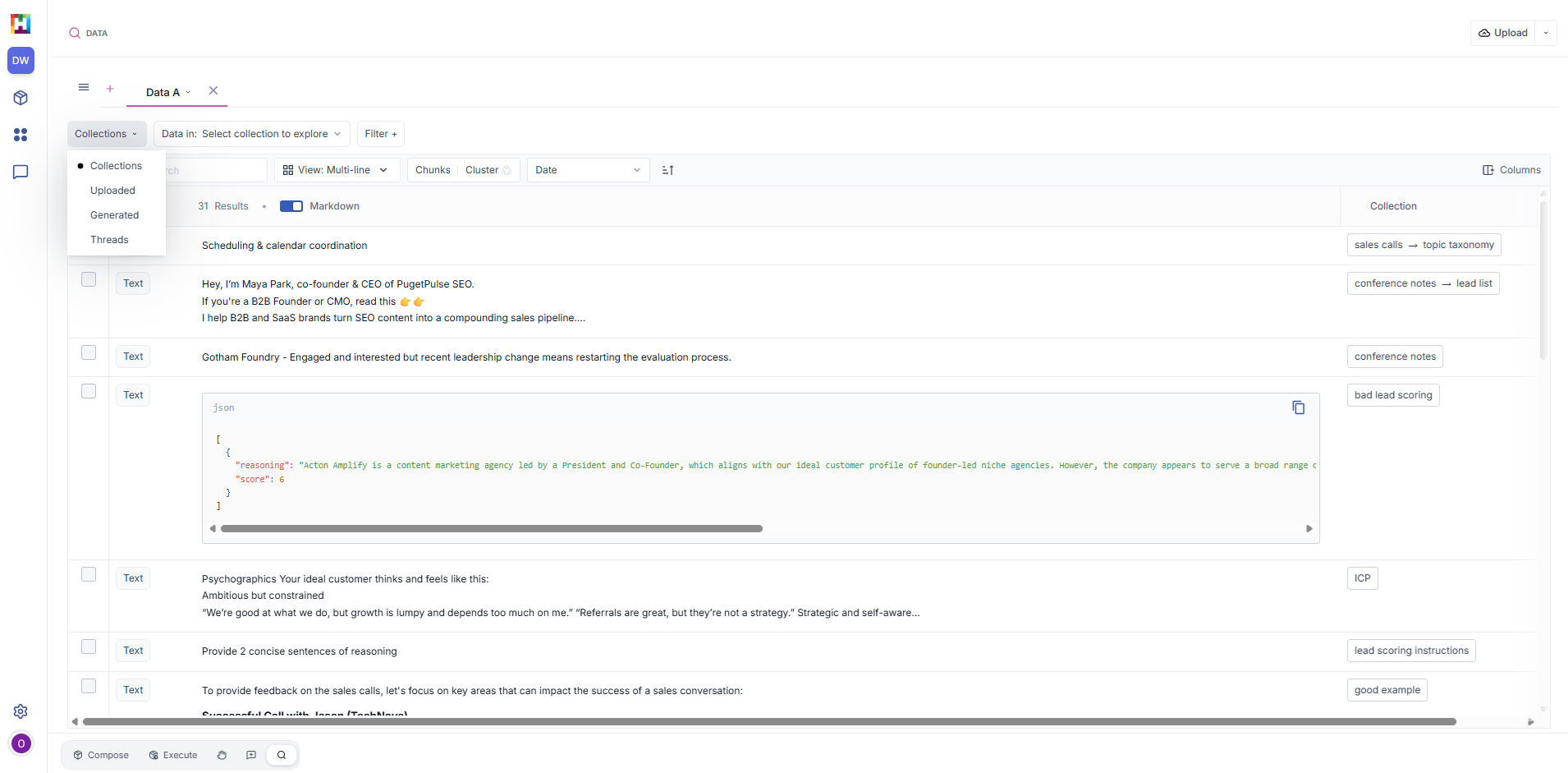Click the Chunks view option

[x=432, y=170]
